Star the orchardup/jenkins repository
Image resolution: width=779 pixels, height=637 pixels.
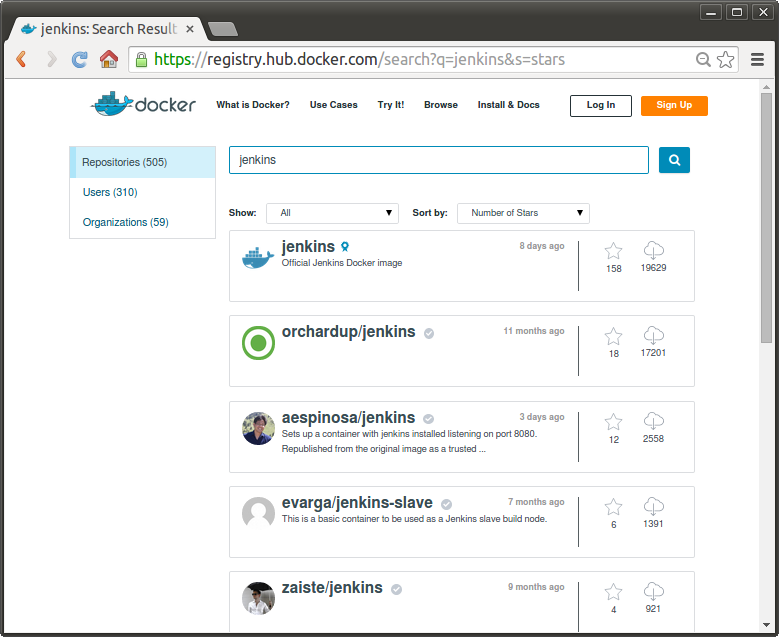tap(614, 336)
